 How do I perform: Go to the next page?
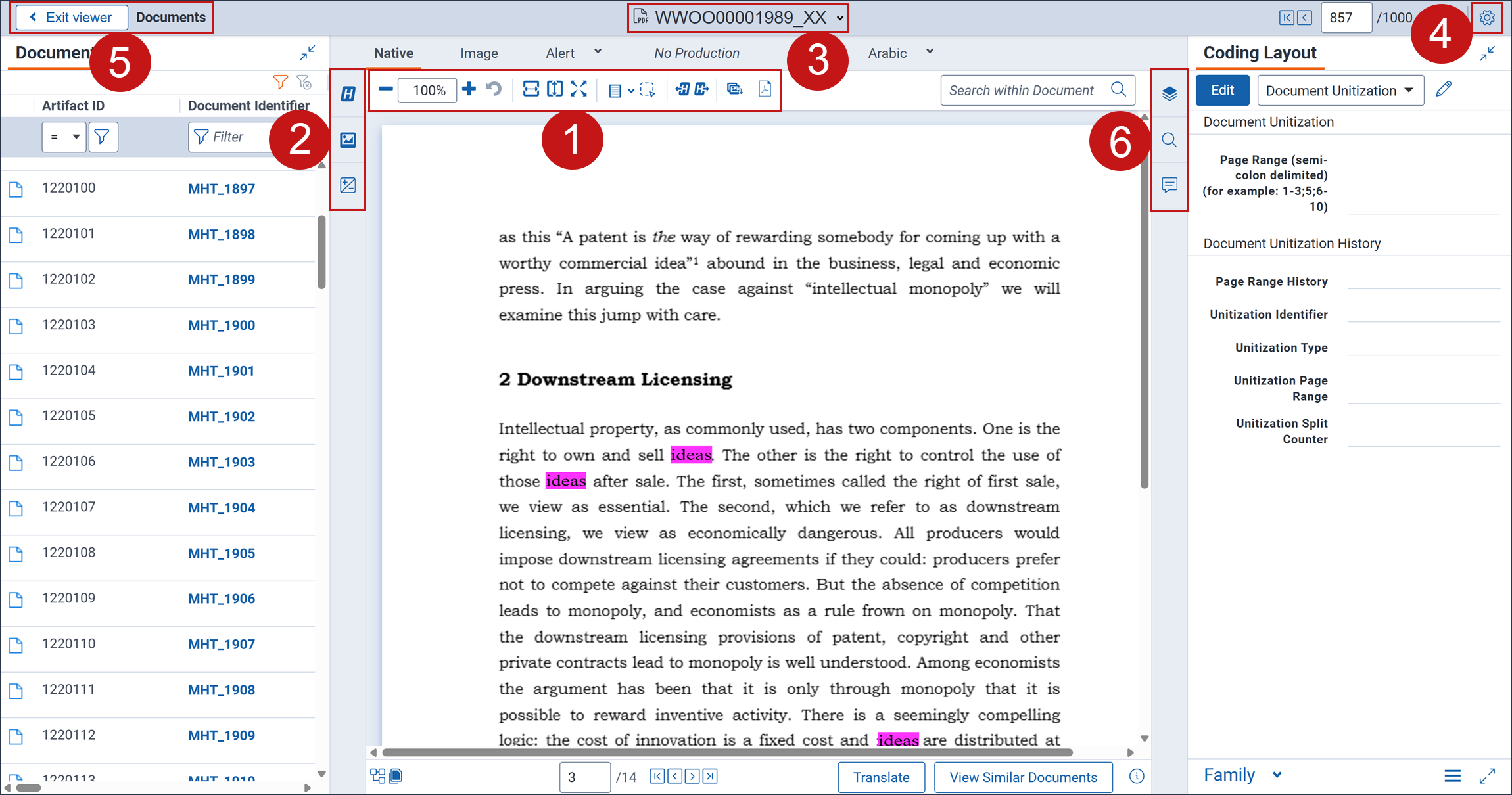tap(692, 777)
